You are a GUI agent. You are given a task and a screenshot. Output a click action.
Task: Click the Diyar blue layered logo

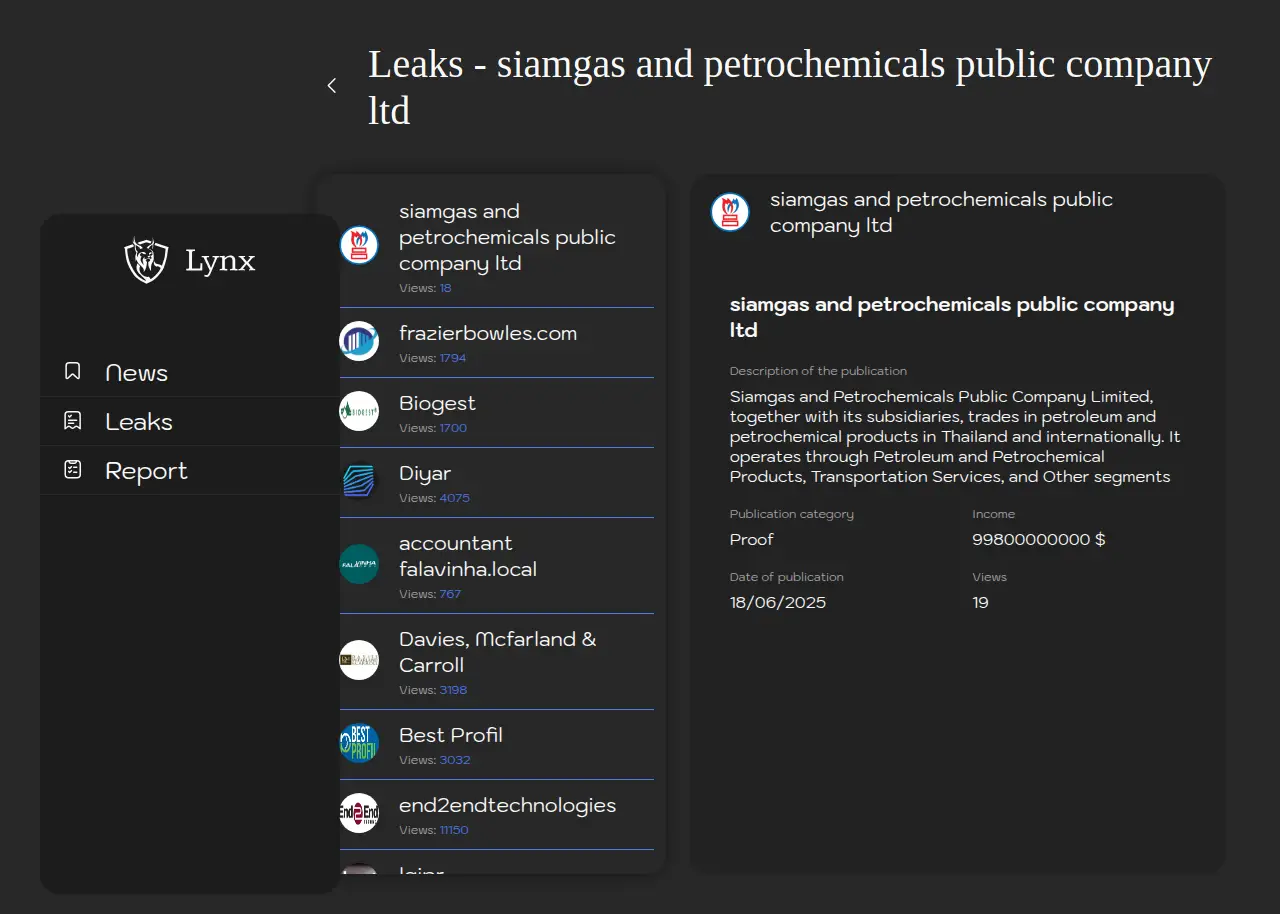coord(359,481)
